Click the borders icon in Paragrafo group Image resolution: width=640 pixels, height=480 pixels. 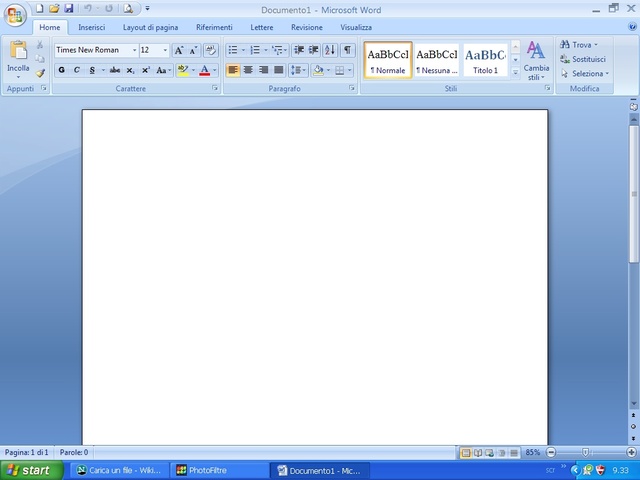340,70
